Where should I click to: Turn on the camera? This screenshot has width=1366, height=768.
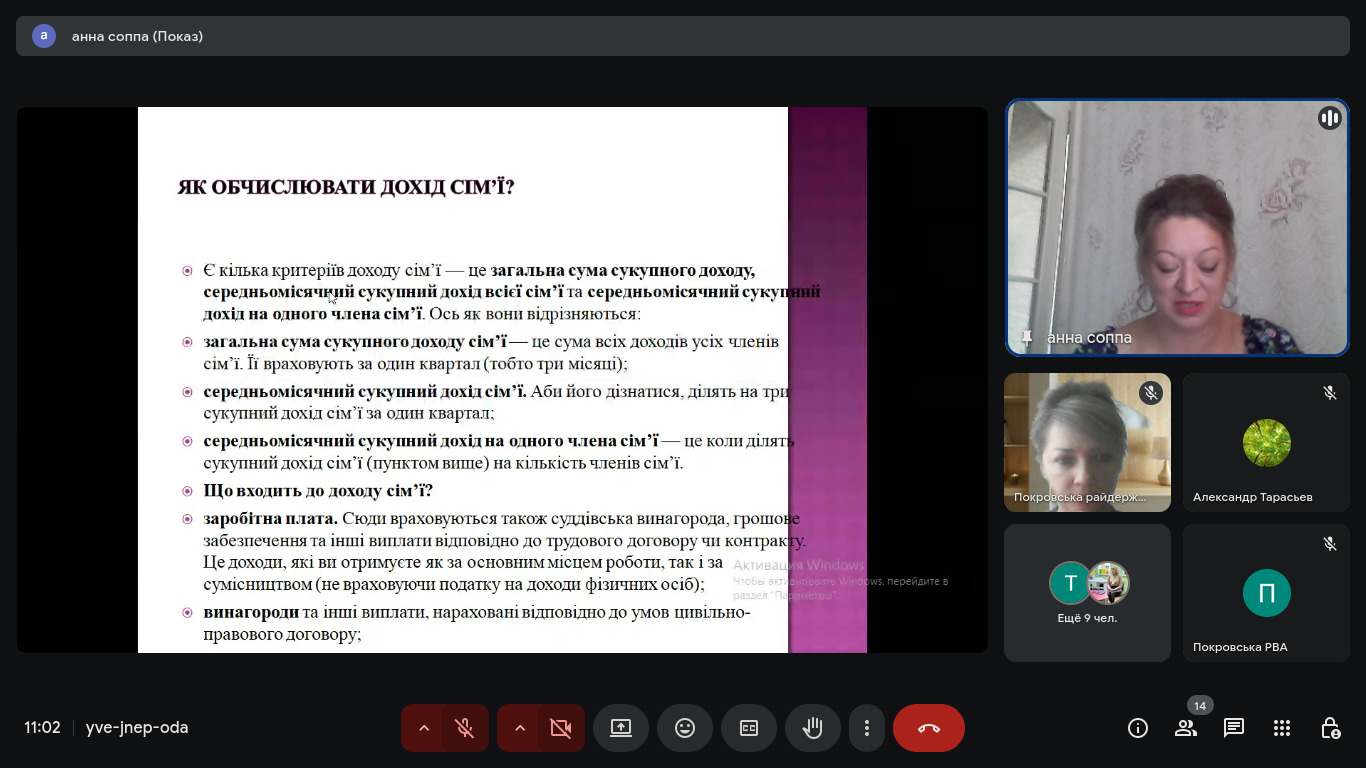pos(560,728)
